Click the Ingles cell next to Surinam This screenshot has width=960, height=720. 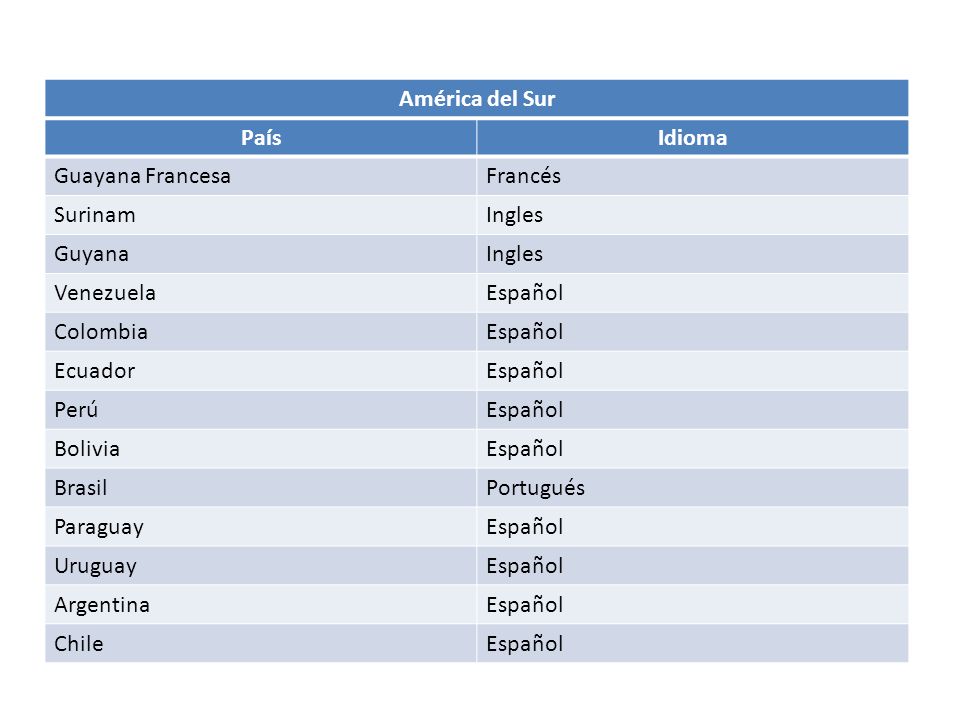[692, 215]
